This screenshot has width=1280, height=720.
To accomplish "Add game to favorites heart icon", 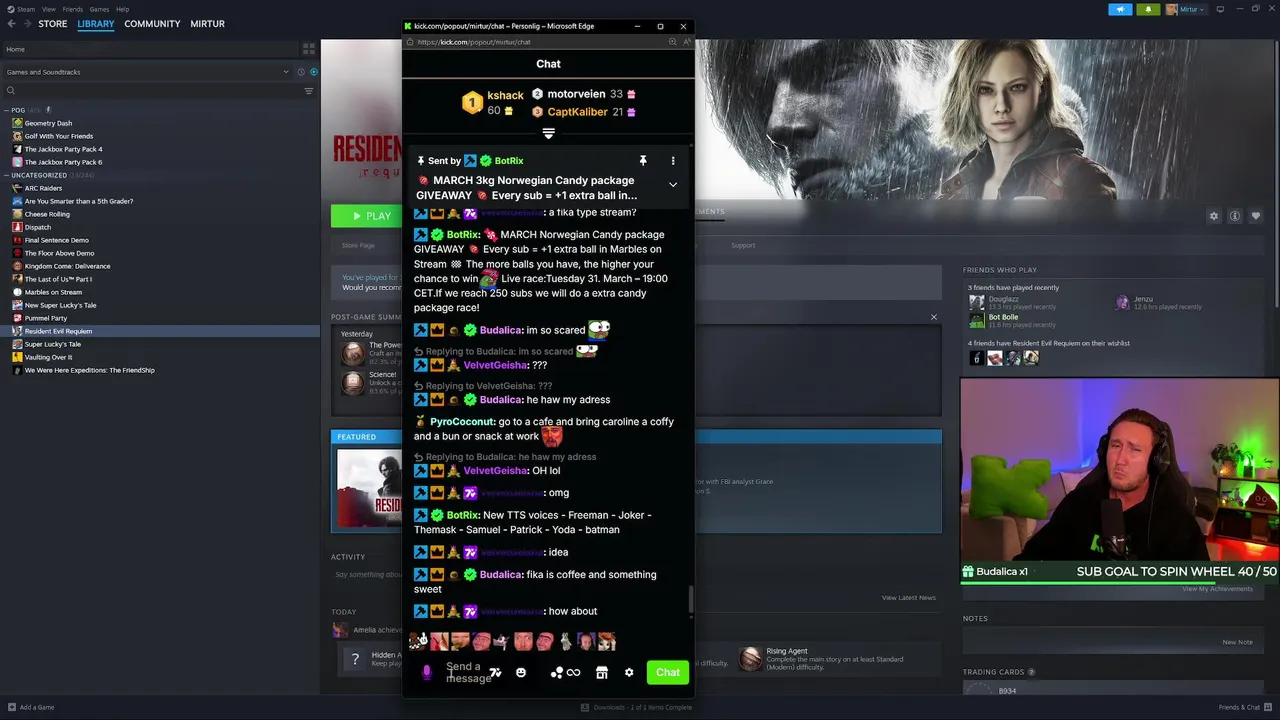I will pyautogui.click(x=1256, y=216).
